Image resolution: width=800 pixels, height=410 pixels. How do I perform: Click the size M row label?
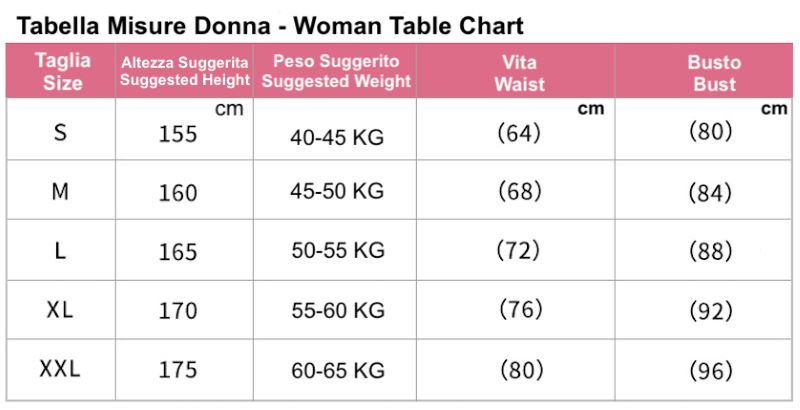click(x=60, y=191)
